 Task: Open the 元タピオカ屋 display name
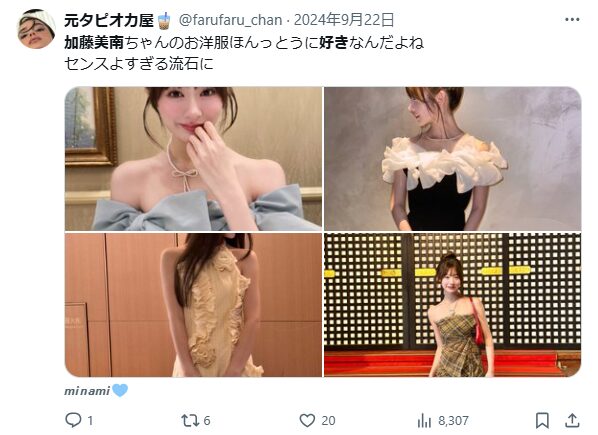109,20
